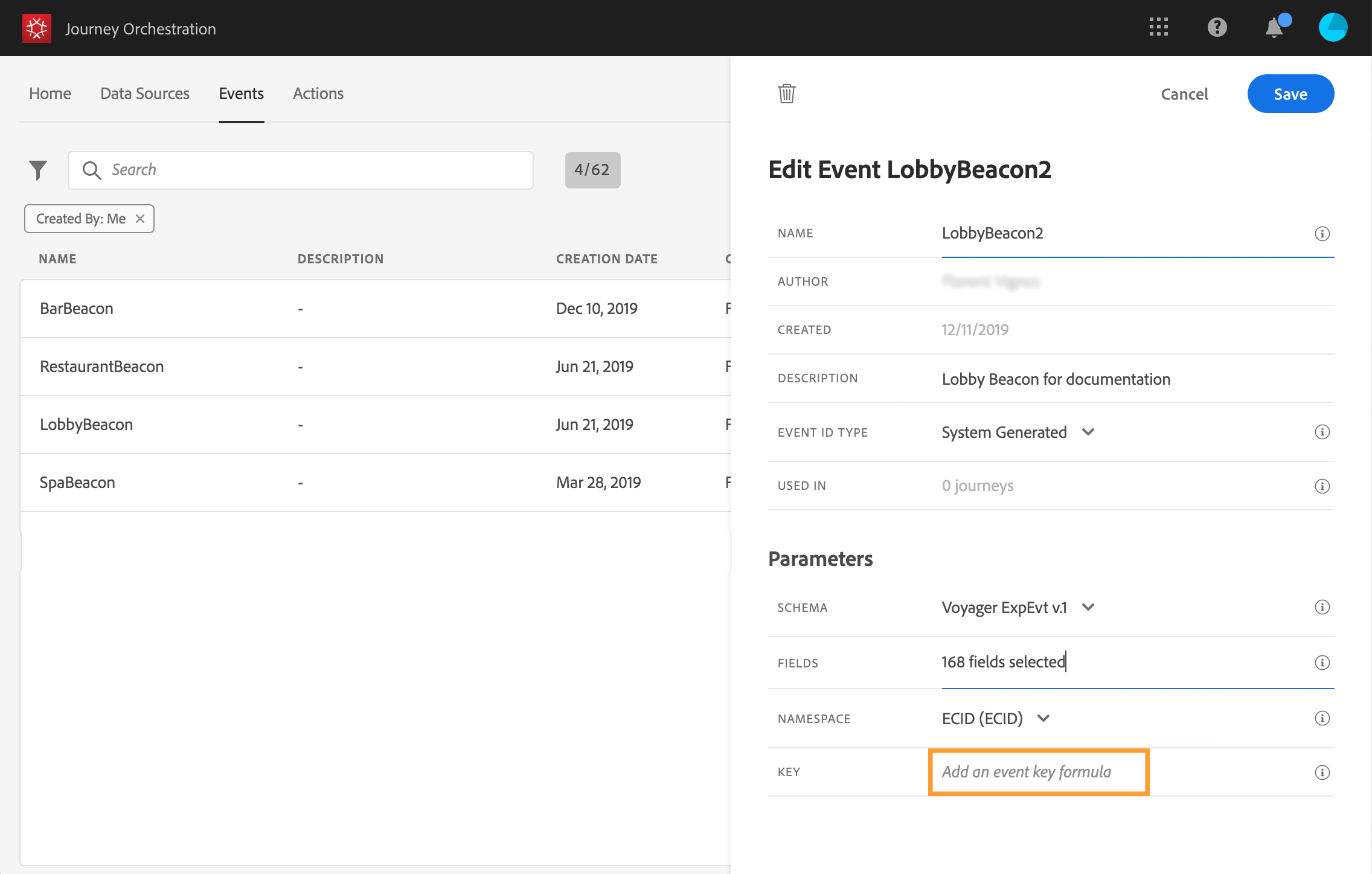Switch to the Data Sources tab
Screen dimensions: 1372x874
point(145,94)
